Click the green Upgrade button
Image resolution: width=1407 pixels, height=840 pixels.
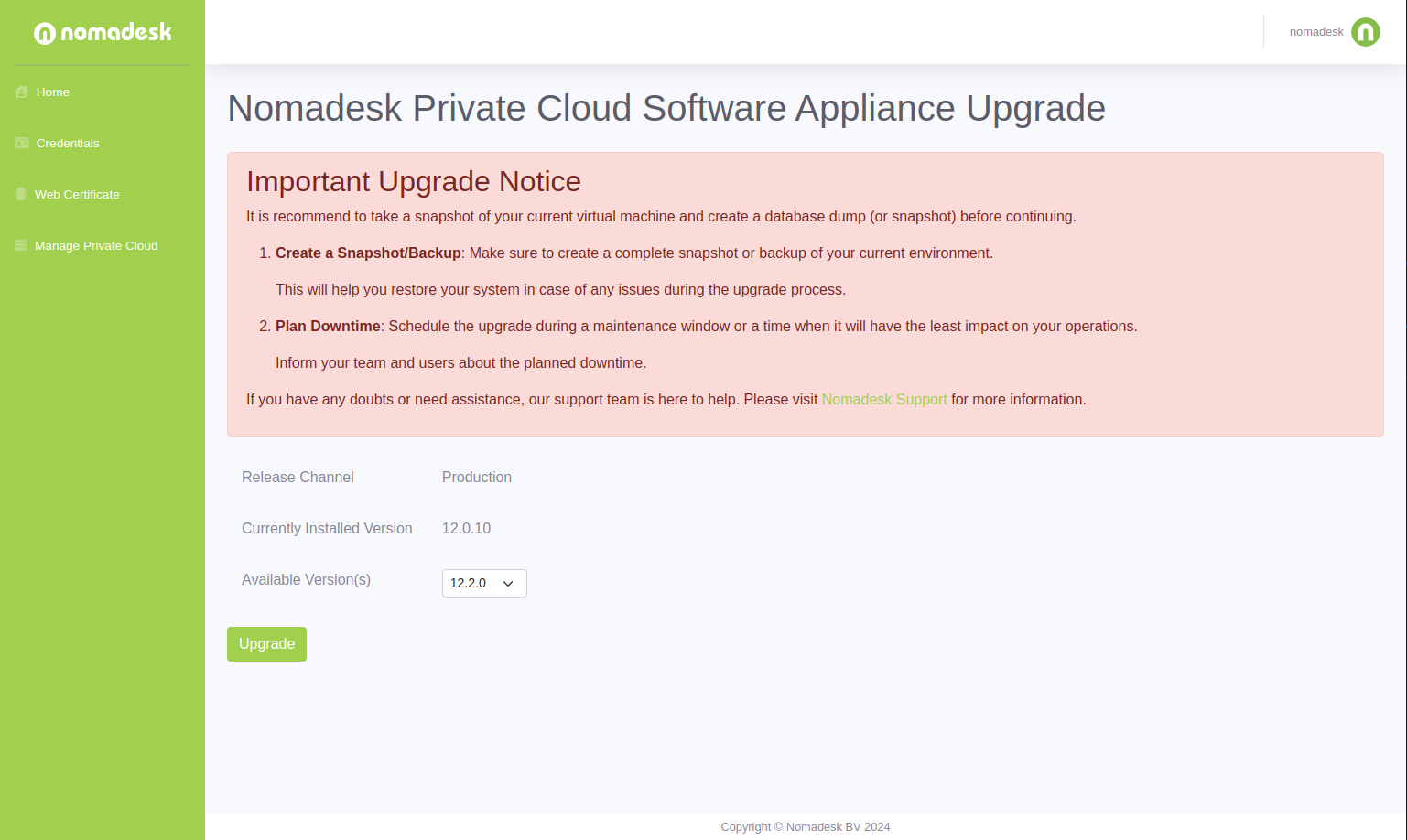(x=266, y=644)
